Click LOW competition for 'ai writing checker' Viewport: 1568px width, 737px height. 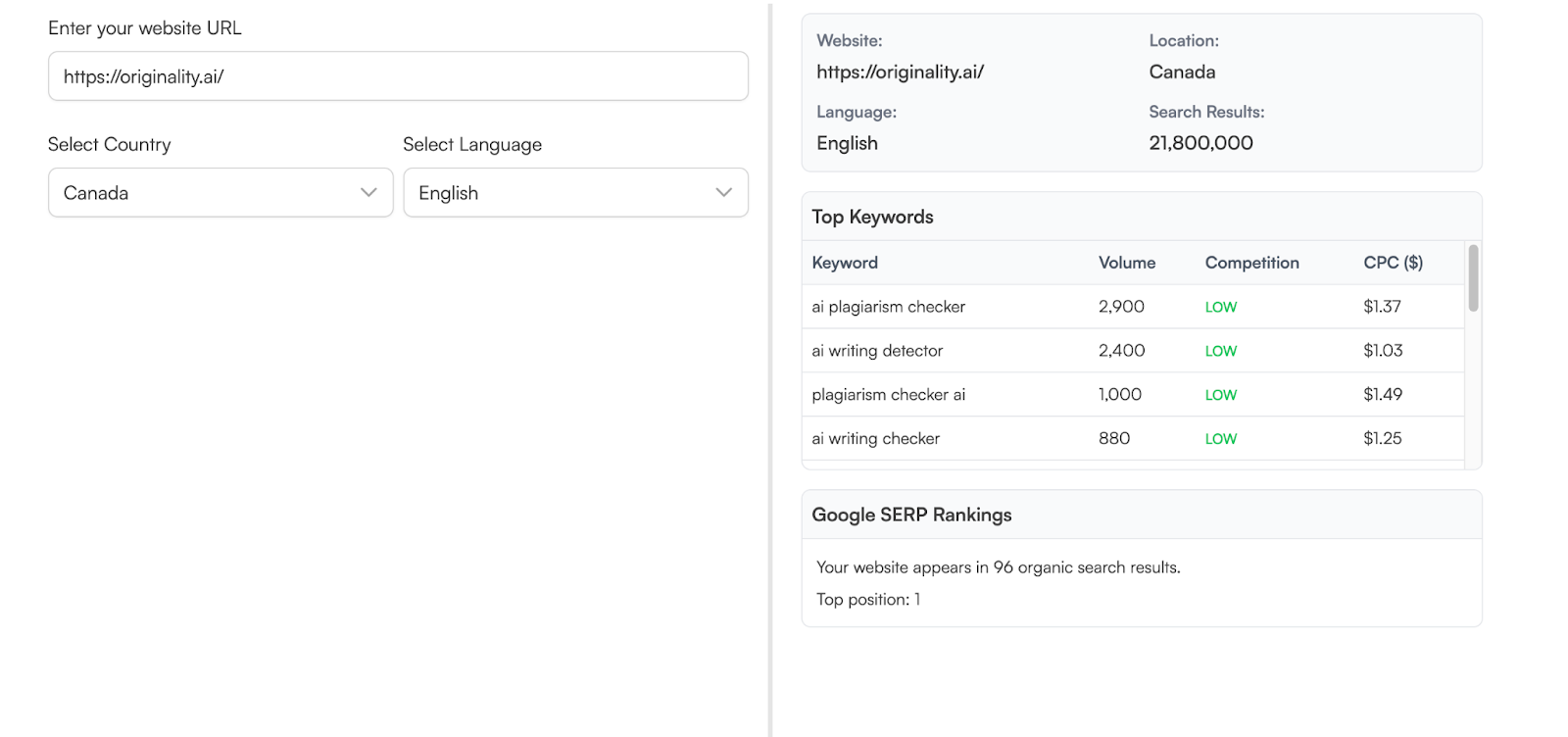coord(1220,440)
